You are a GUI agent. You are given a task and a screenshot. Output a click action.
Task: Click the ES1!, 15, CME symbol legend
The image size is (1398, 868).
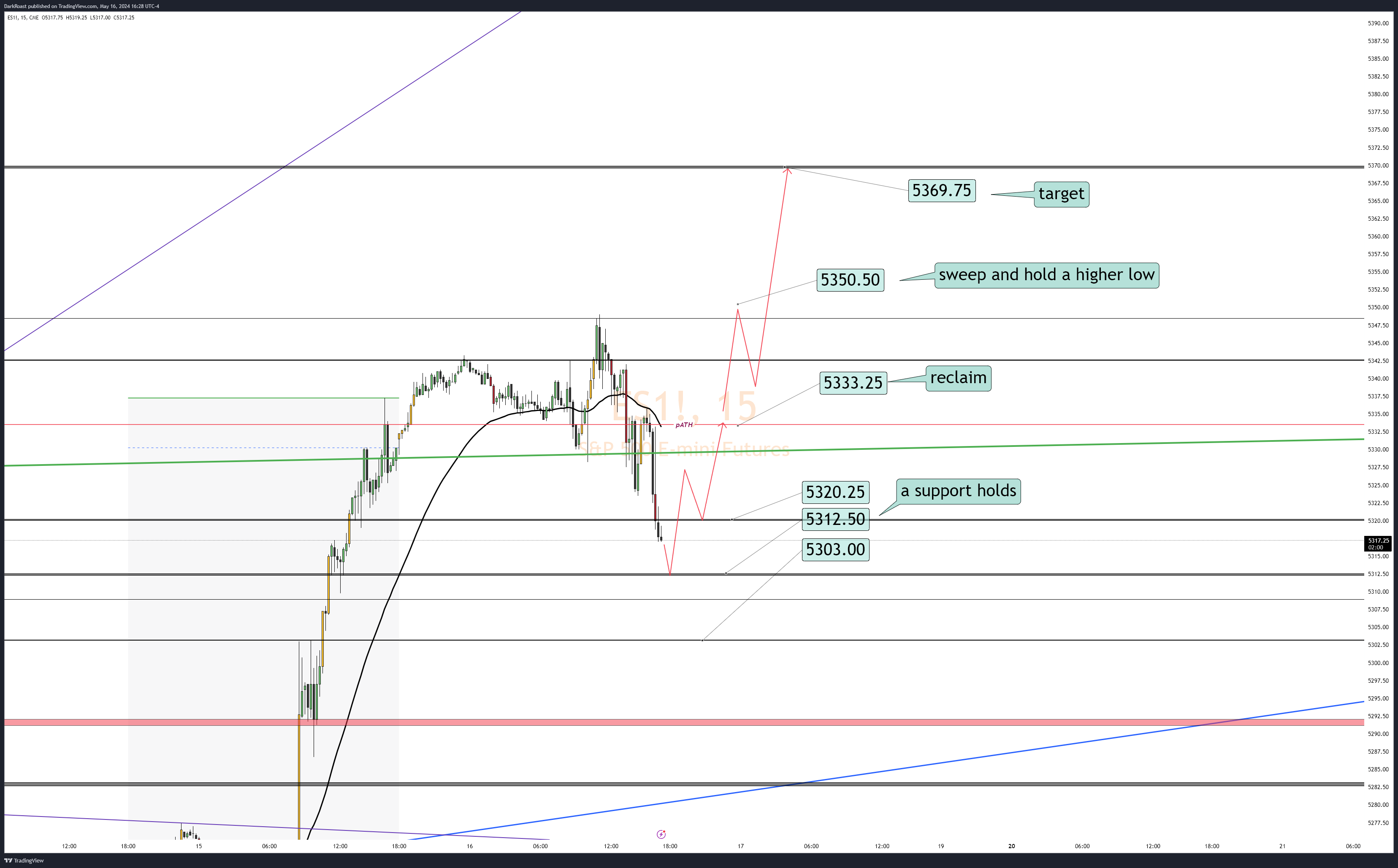(23, 17)
